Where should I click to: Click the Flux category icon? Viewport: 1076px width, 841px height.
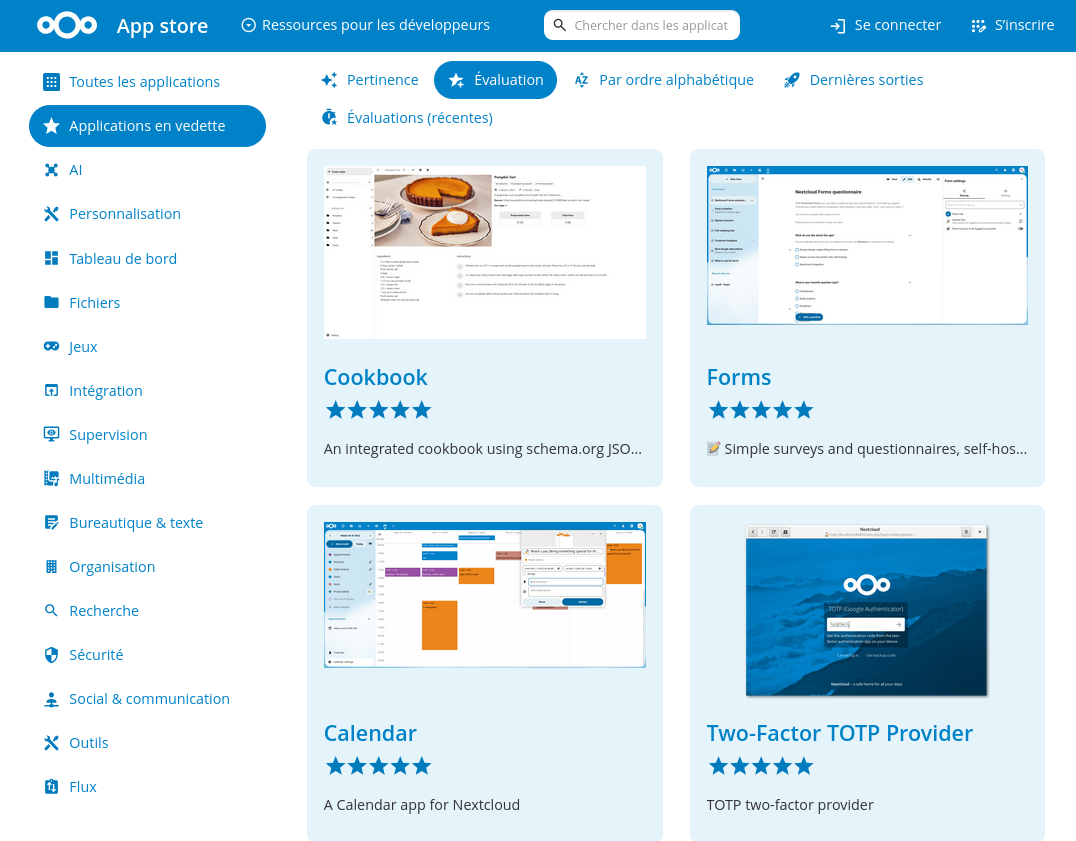(52, 787)
